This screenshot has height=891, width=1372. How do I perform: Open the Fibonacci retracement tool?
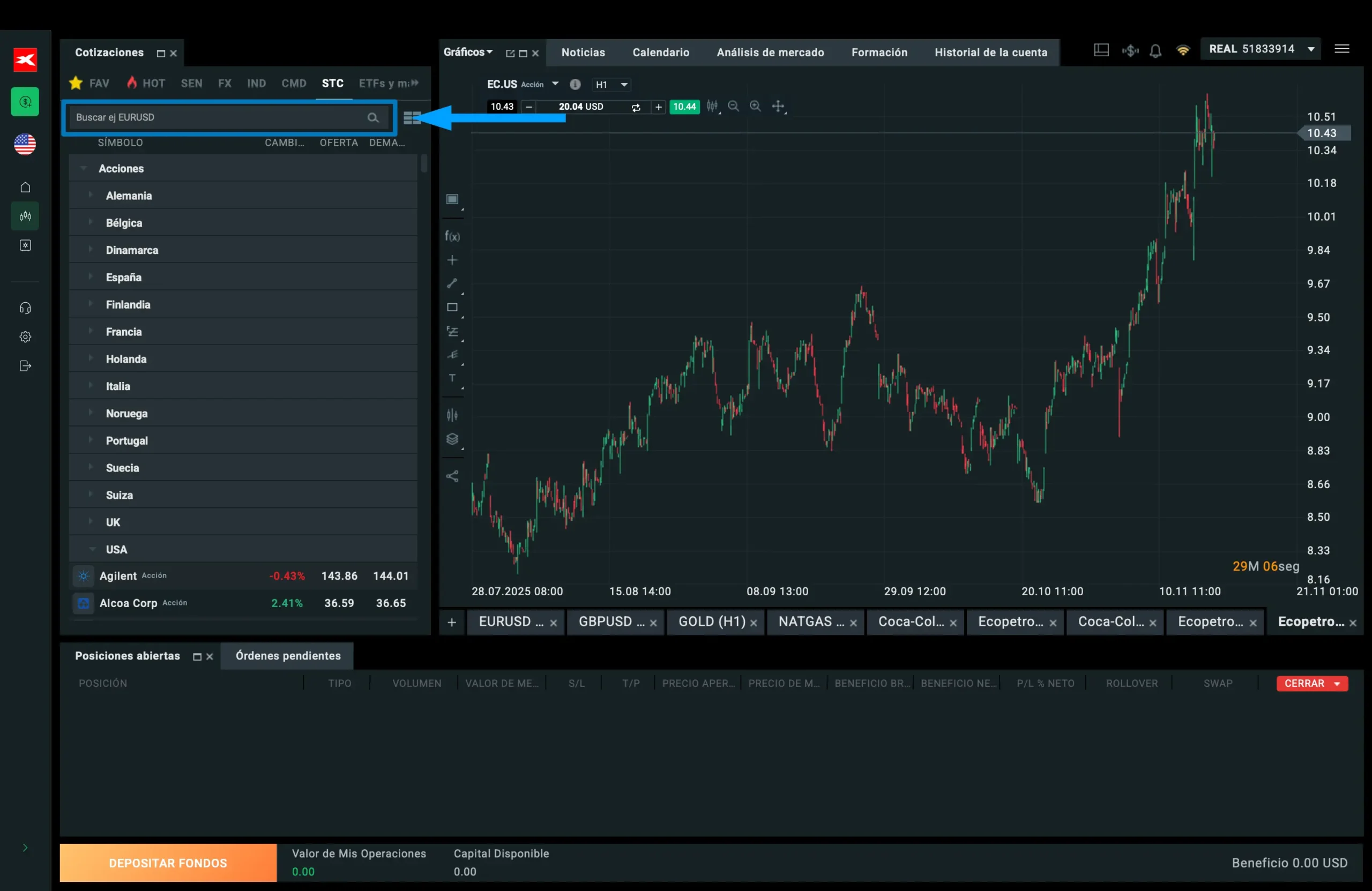[x=452, y=332]
